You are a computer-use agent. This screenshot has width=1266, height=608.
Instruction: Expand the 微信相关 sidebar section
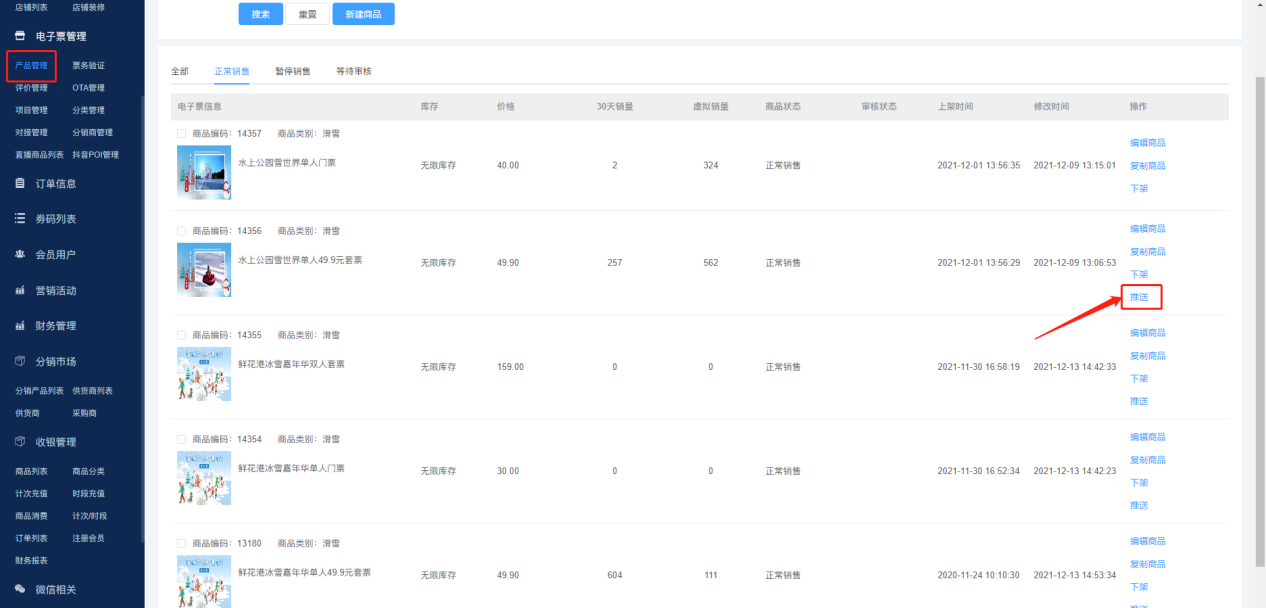pyautogui.click(x=56, y=589)
